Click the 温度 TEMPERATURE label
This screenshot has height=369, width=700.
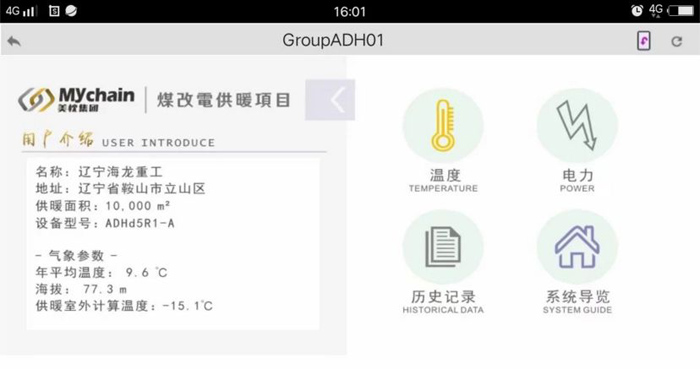pyautogui.click(x=443, y=181)
